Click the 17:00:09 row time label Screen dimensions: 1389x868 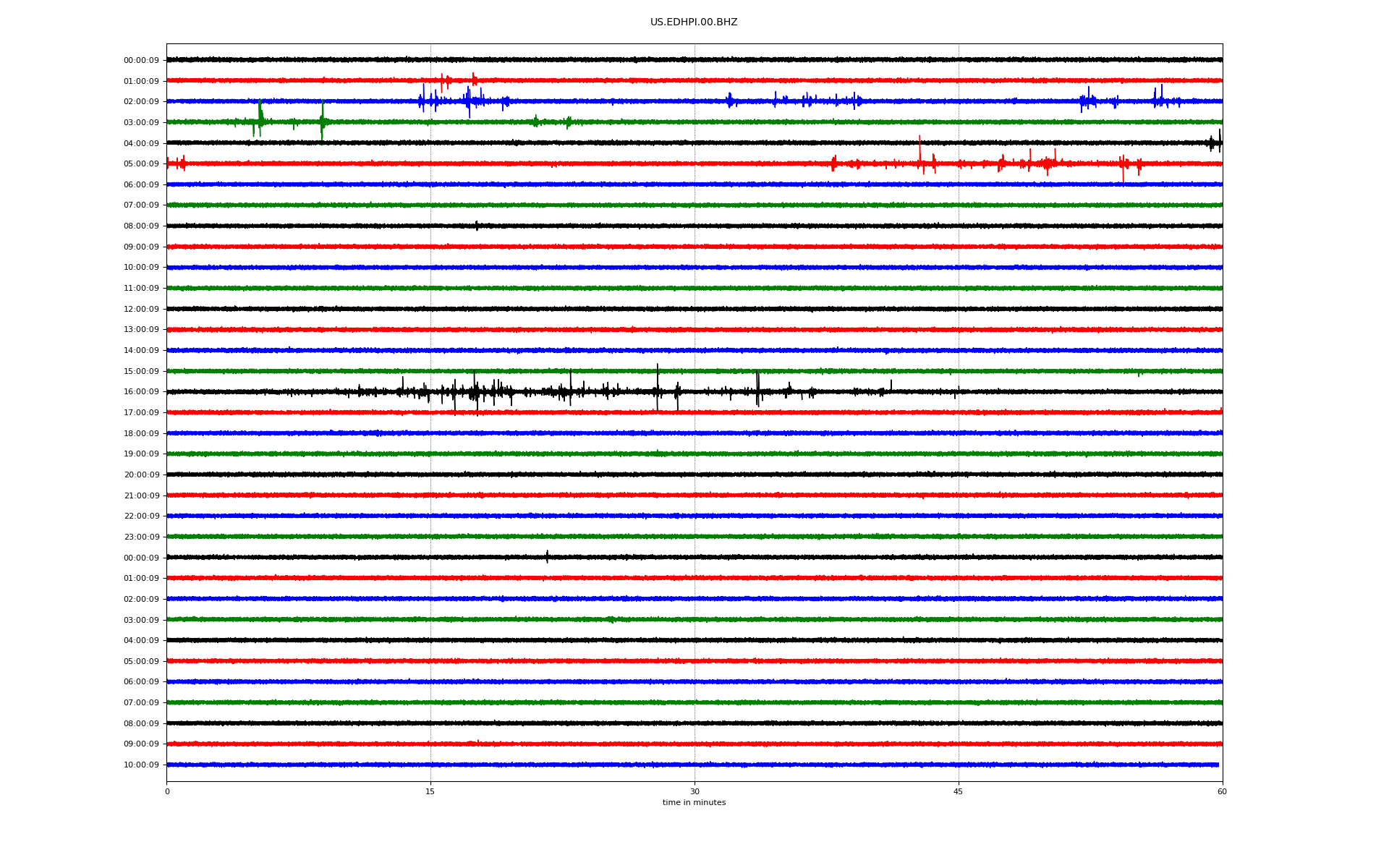[141, 413]
